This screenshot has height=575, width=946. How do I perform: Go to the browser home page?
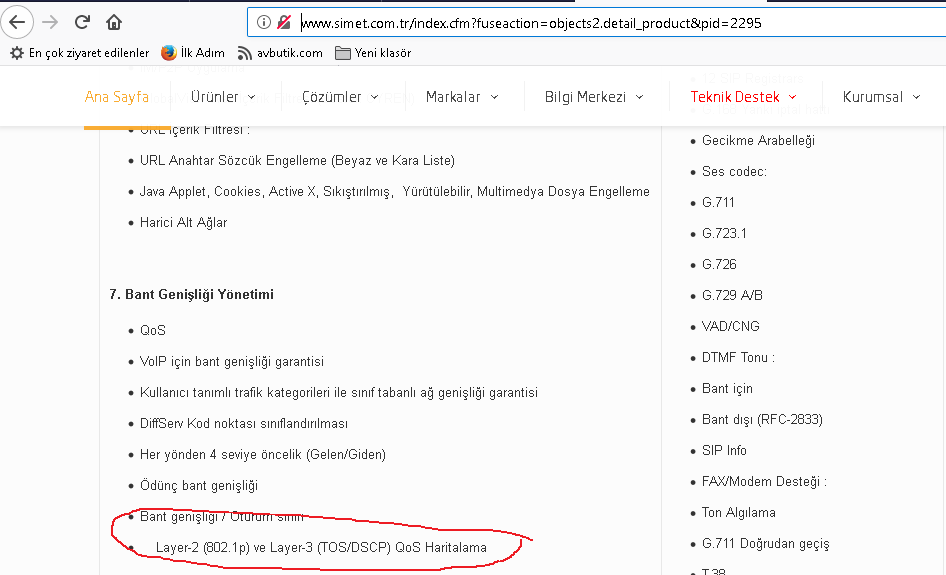tap(114, 22)
